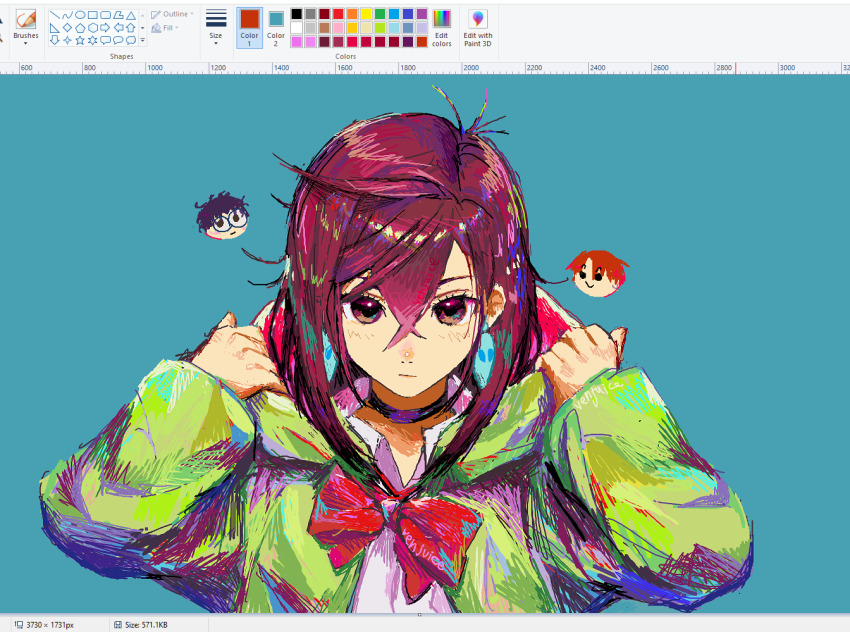This screenshot has height=632, width=850.
Task: Select the Line shape tool
Action: 55,15
